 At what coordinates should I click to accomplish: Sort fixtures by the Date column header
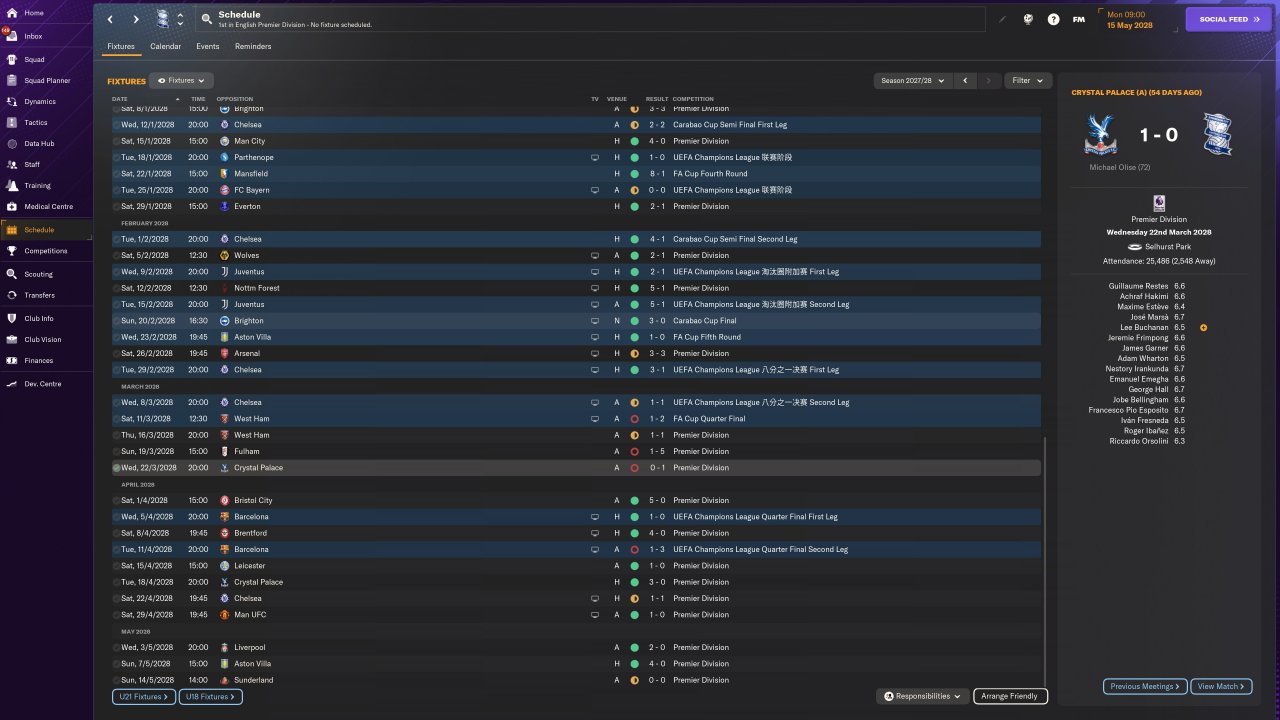pos(120,99)
